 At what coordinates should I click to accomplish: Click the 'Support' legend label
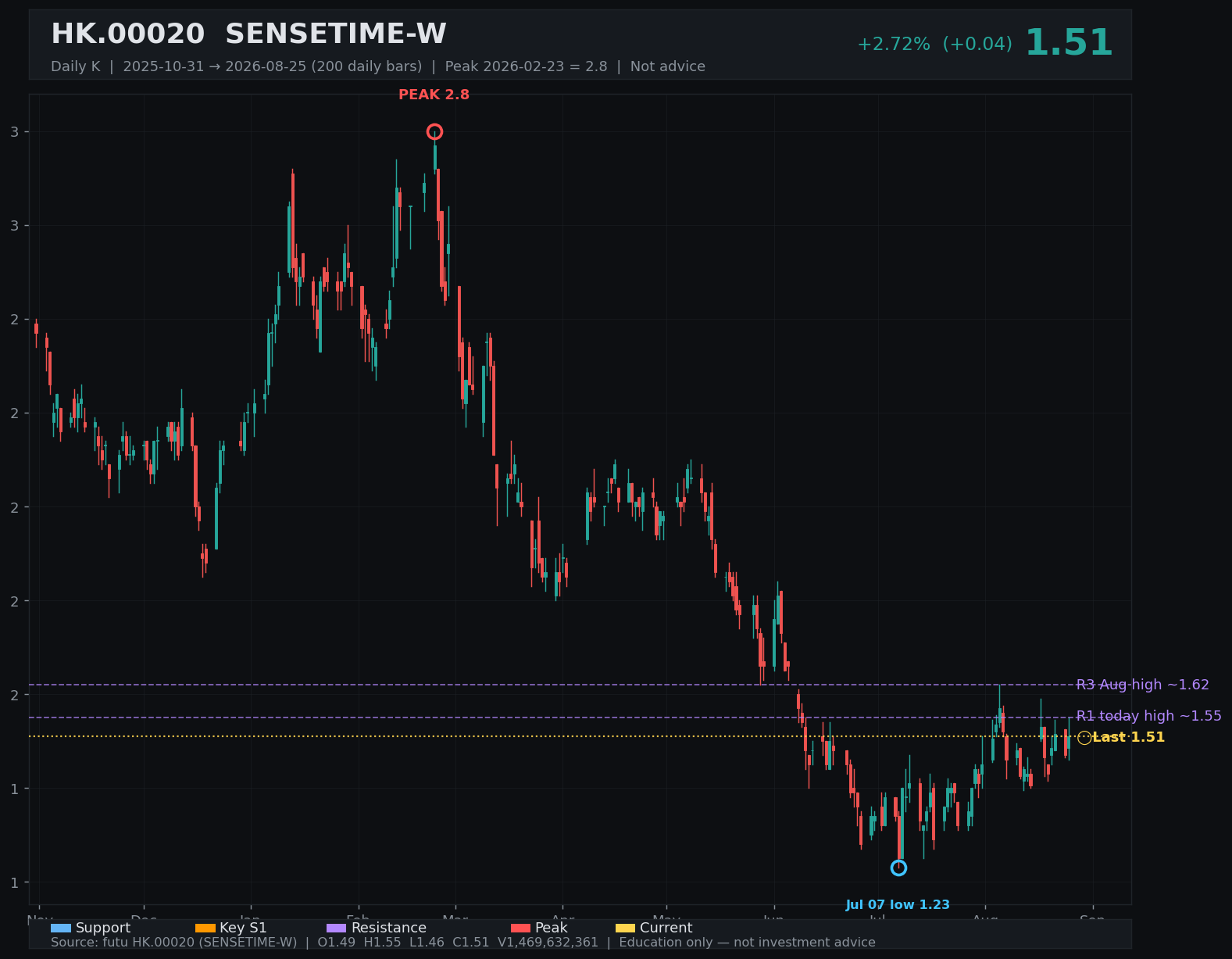pos(103,928)
